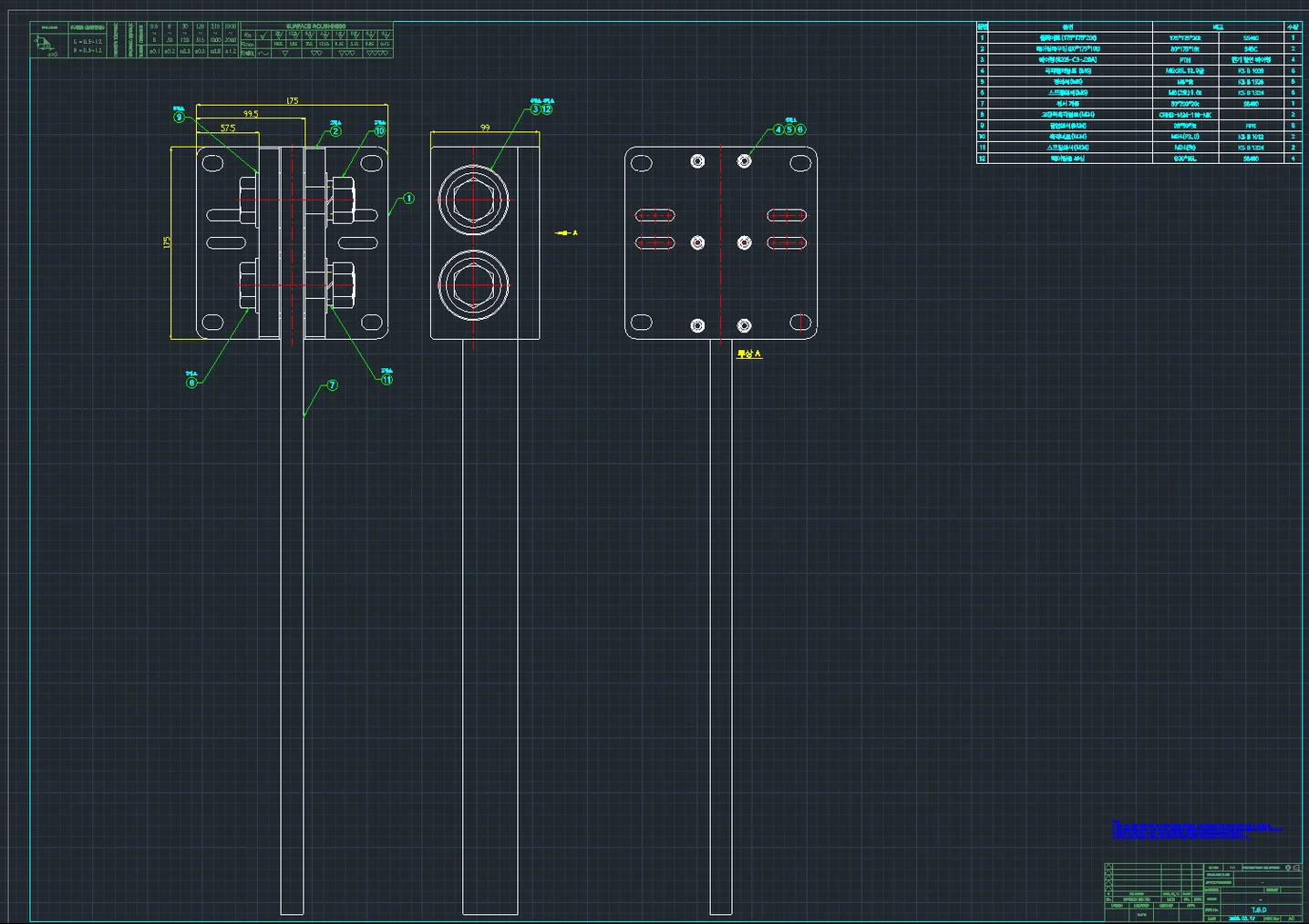Viewport: 1309px width, 924px height.
Task: Select SURFACE ROUGHNESS header text
Action: click(316, 26)
